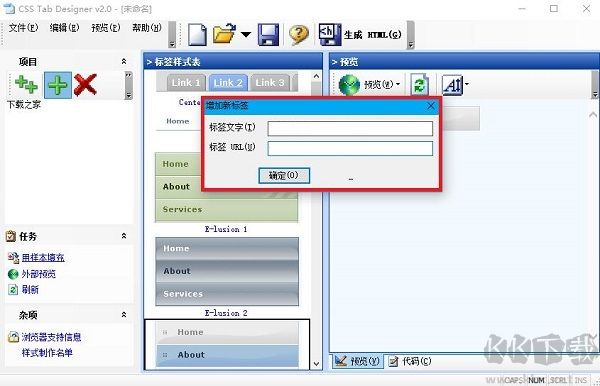Select the E-lusion 2 Home style item
The width and height of the screenshot is (600, 386).
[227, 249]
